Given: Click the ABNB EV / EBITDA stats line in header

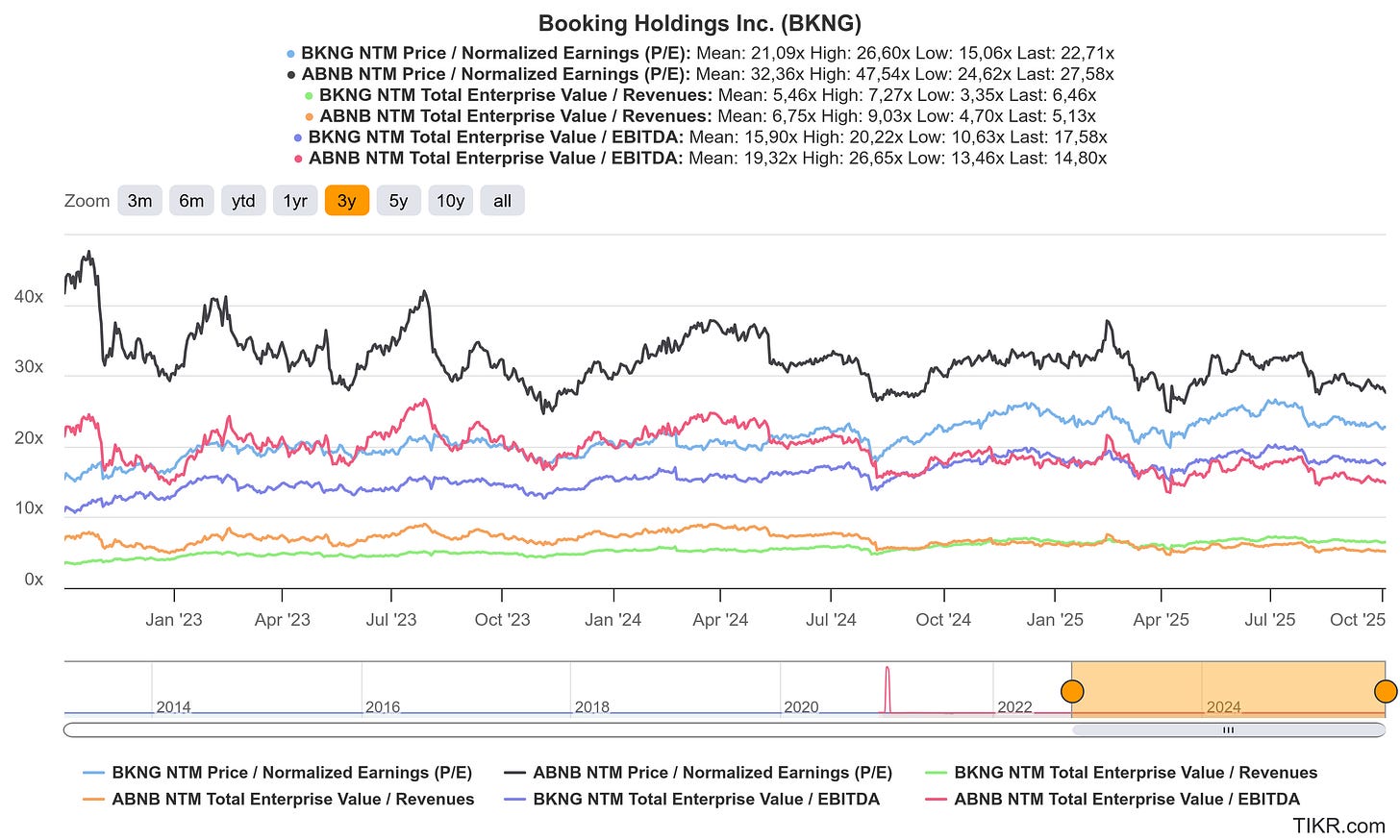Looking at the screenshot, I should tap(700, 159).
